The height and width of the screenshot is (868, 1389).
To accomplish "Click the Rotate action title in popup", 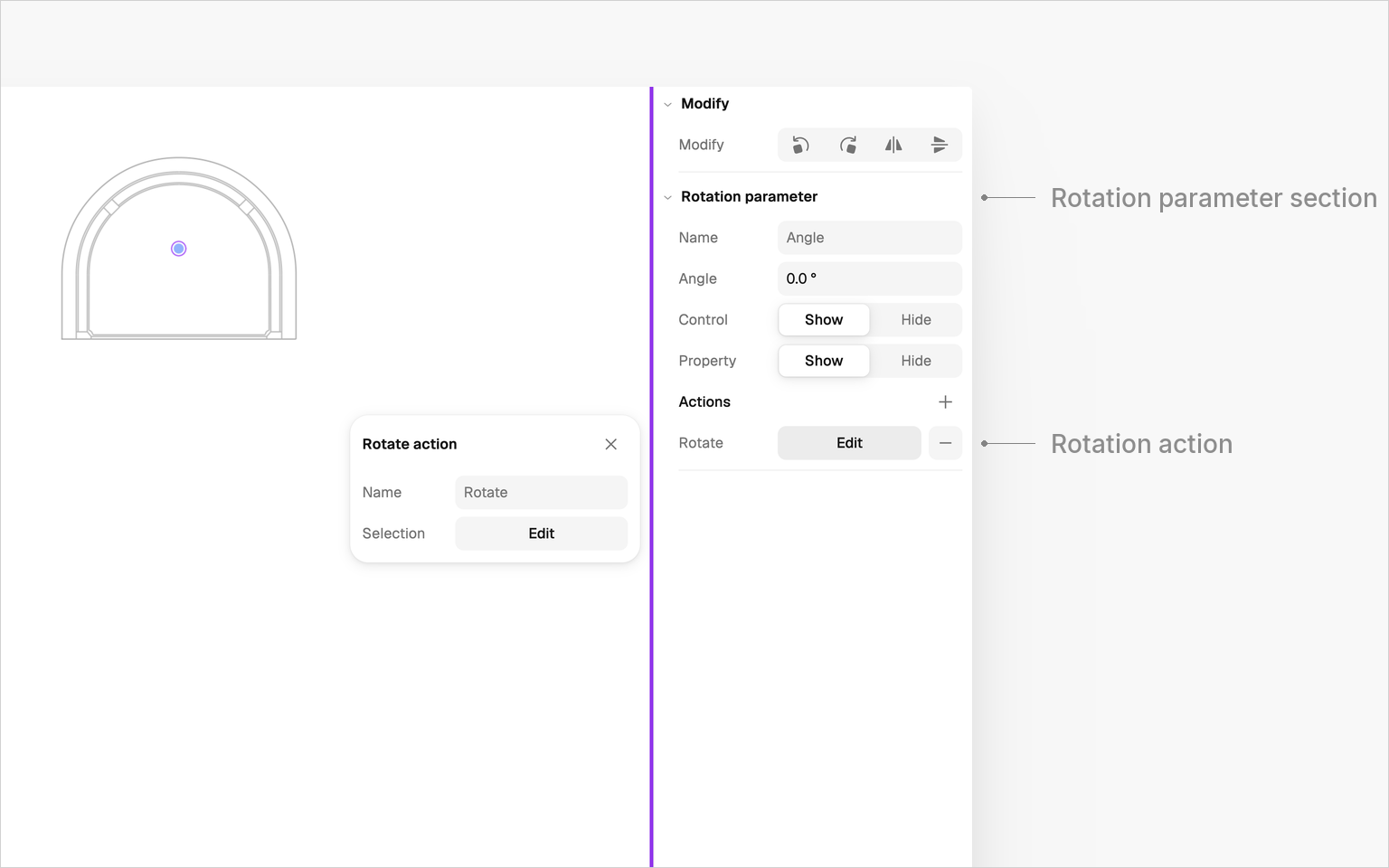I will (x=410, y=444).
